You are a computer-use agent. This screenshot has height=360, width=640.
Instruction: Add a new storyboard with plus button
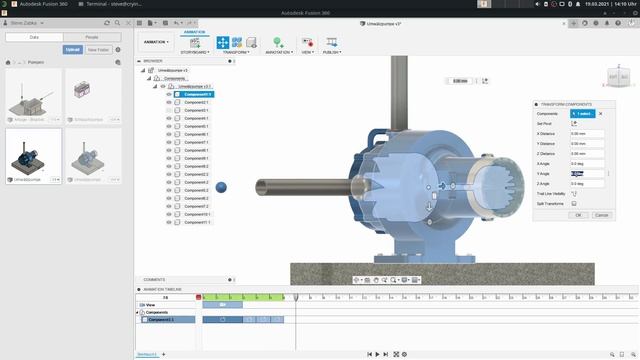(x=164, y=354)
